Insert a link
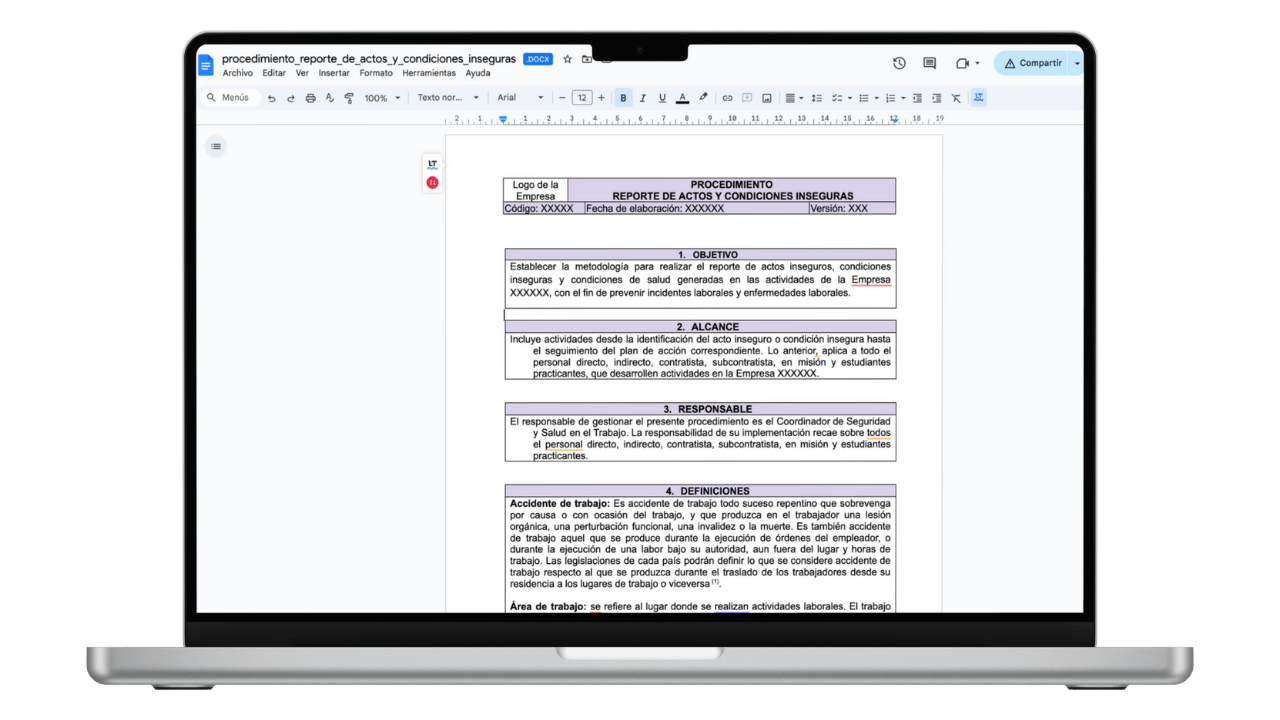 (728, 97)
